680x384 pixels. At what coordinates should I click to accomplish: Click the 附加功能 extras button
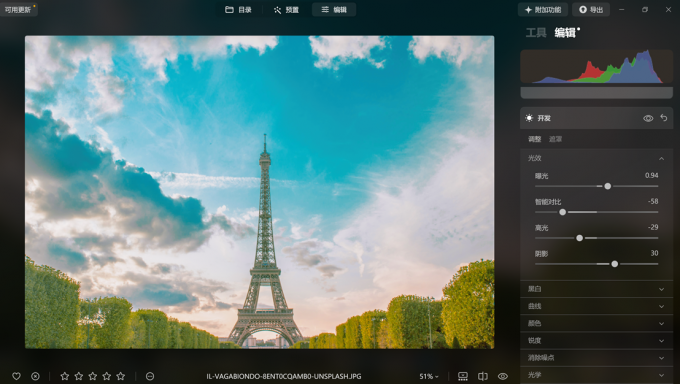click(x=543, y=10)
